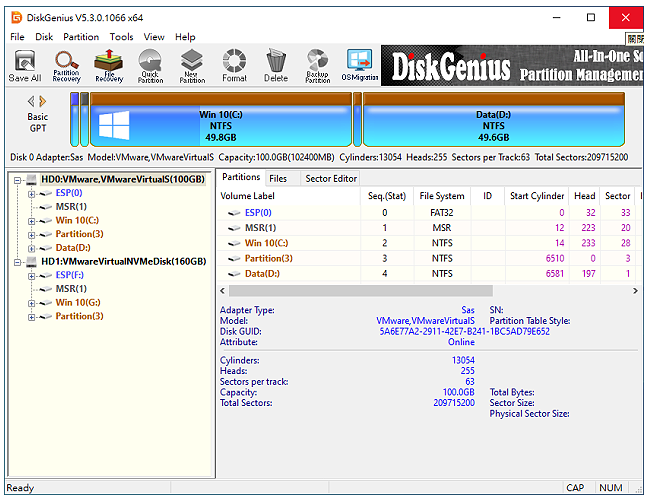The height and width of the screenshot is (501, 651).
Task: Expand Partition(3) under HD0 in the tree
Action: [x=31, y=235]
